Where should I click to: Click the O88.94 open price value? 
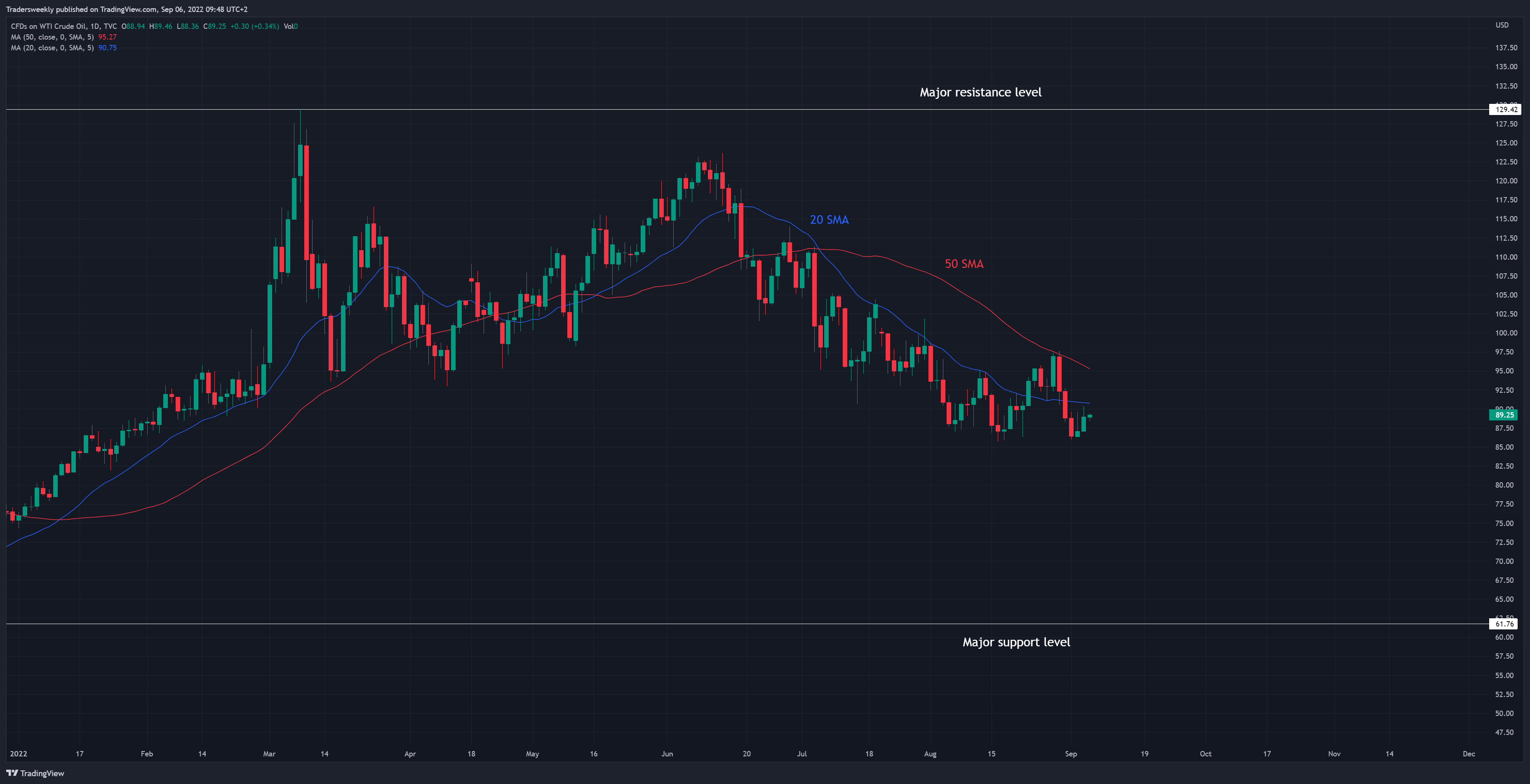133,26
